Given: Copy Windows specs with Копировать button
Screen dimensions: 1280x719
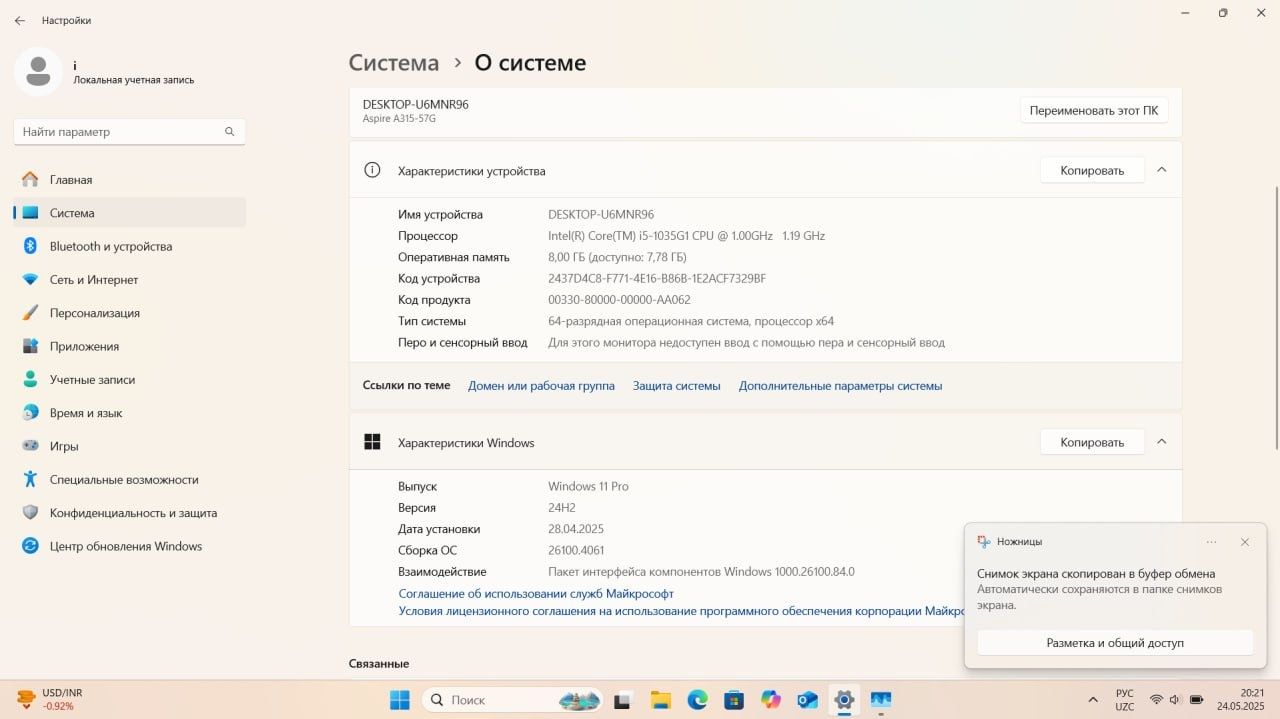Looking at the screenshot, I should (1092, 442).
